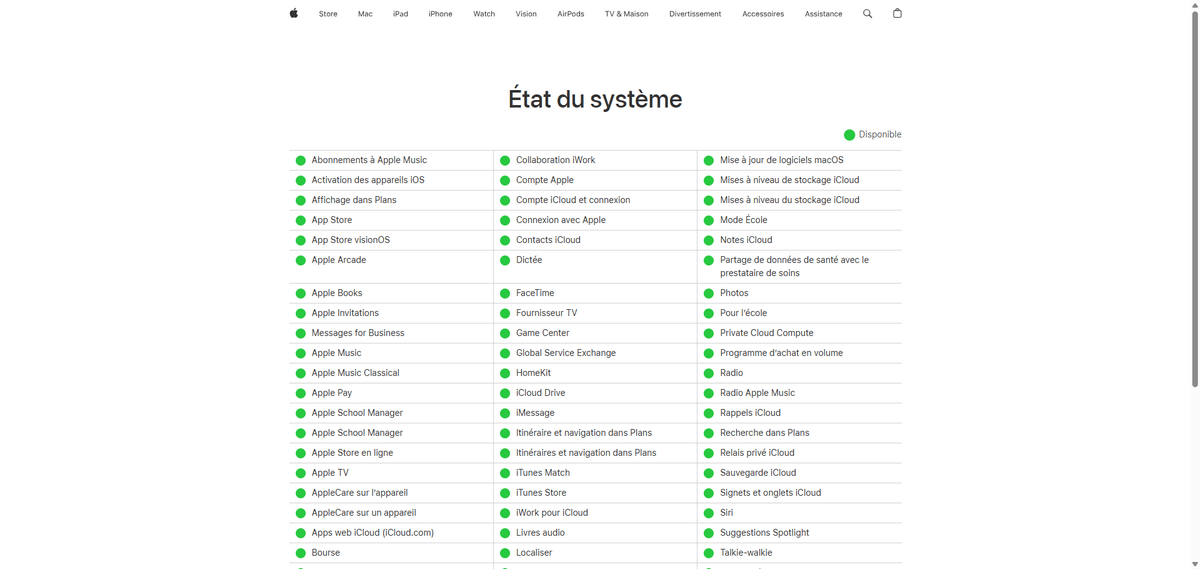
Task: Select the Apple Books entry
Action: tap(337, 293)
